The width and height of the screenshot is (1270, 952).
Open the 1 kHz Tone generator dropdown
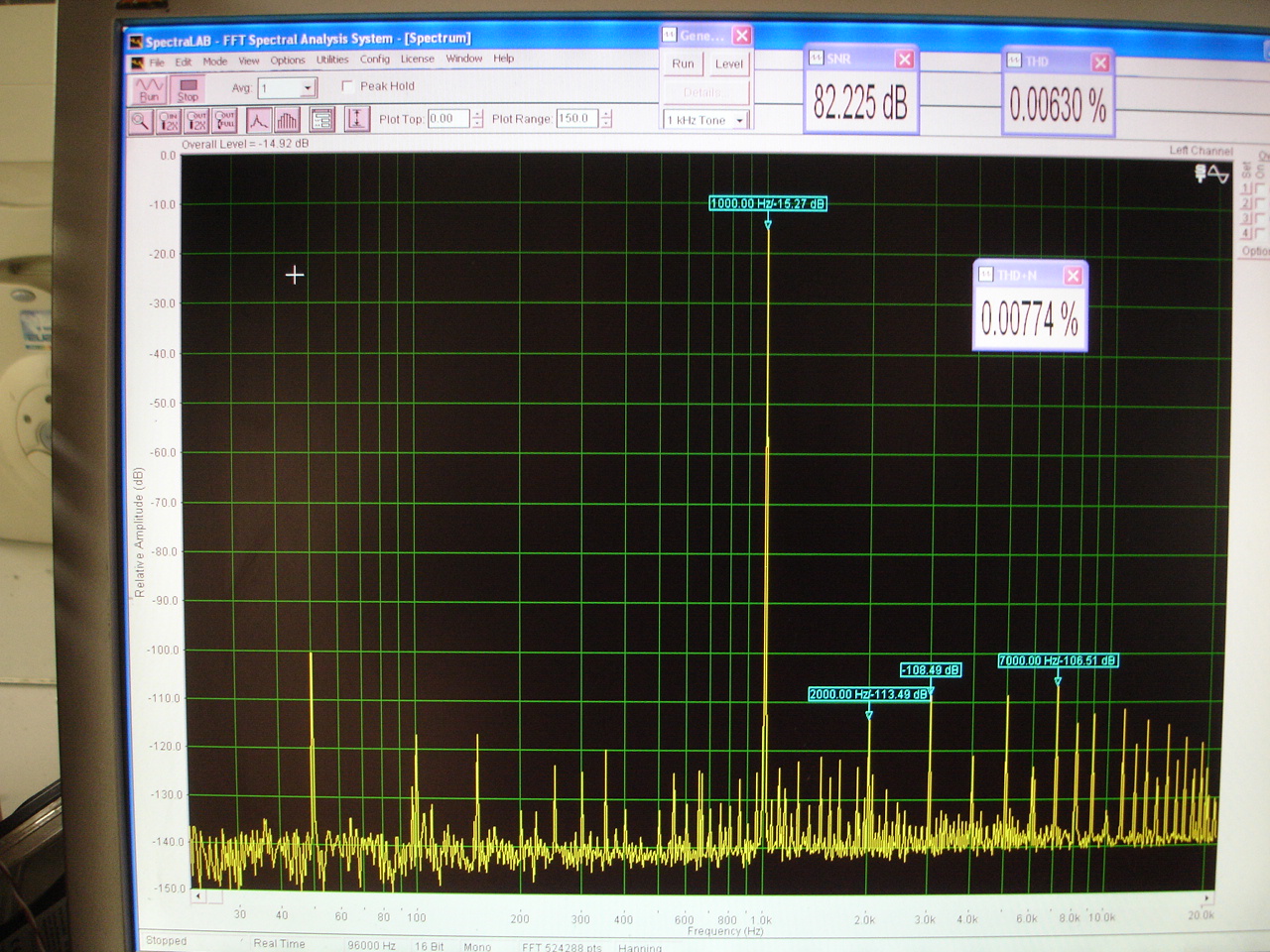pos(739,120)
